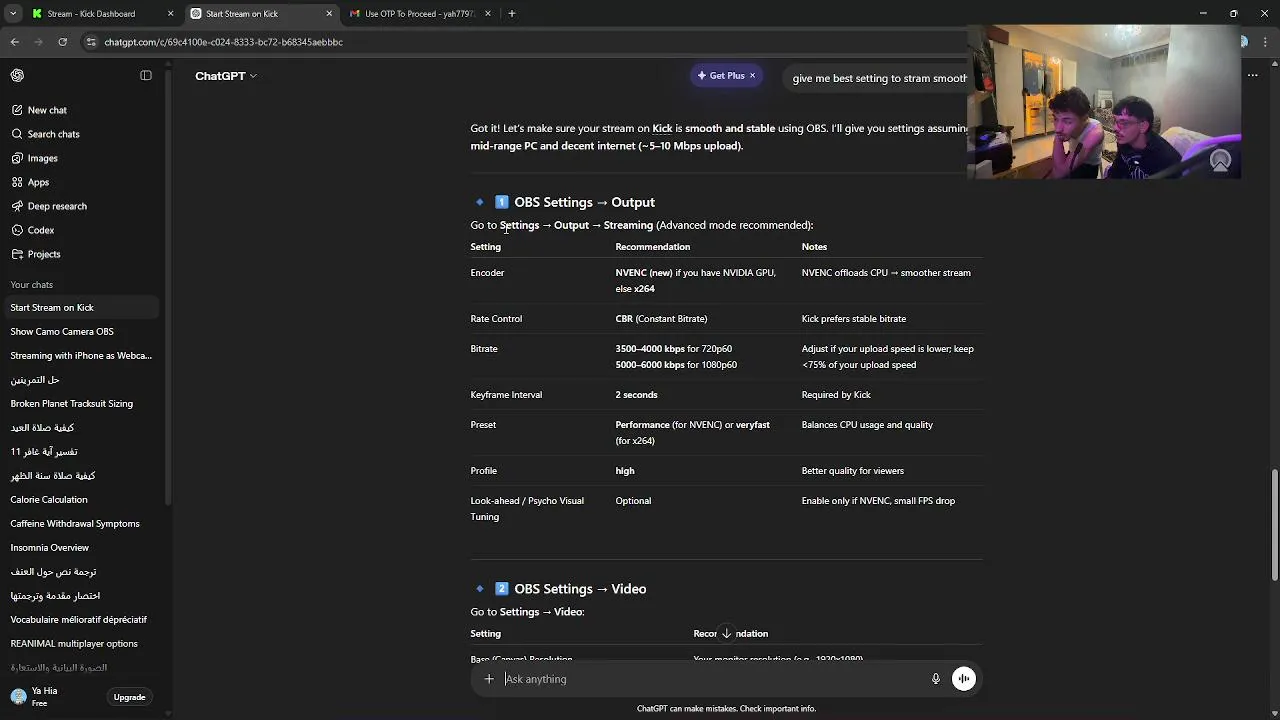Click the plus attach icon in composer
Screen dimensions: 1280x720
(489, 679)
